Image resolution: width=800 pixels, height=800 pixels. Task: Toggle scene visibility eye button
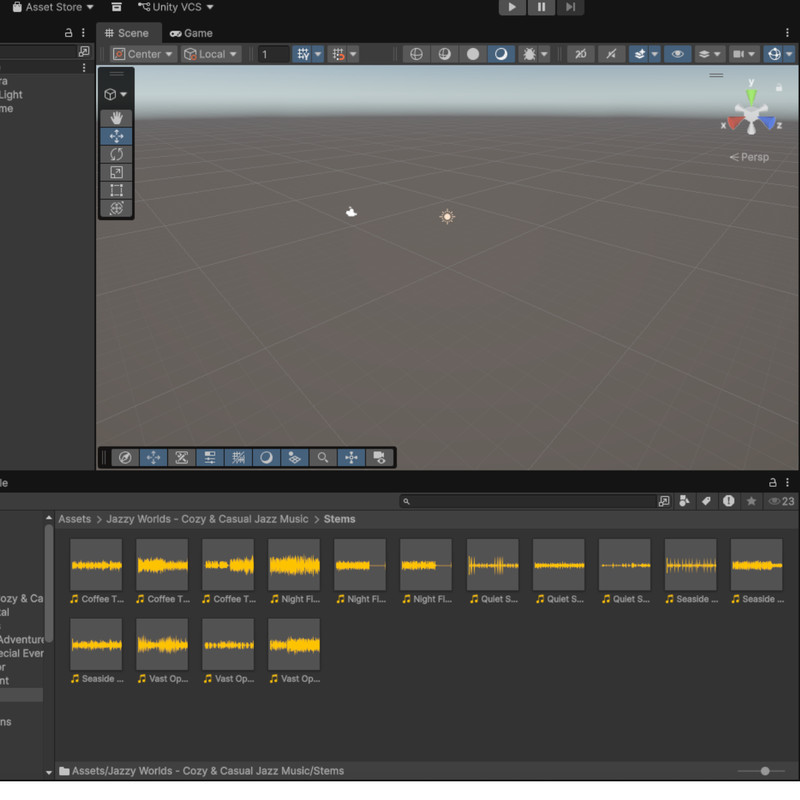[677, 54]
